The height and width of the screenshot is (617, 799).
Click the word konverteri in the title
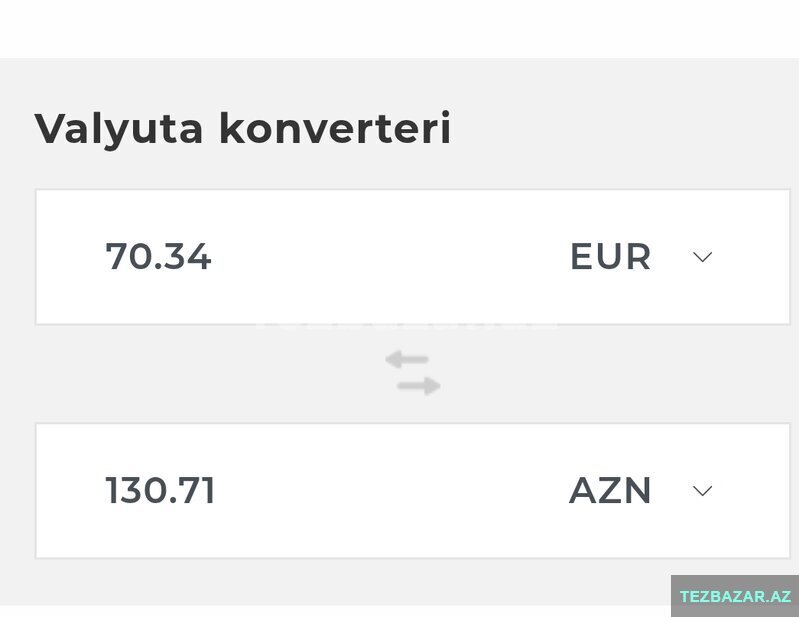tap(335, 128)
